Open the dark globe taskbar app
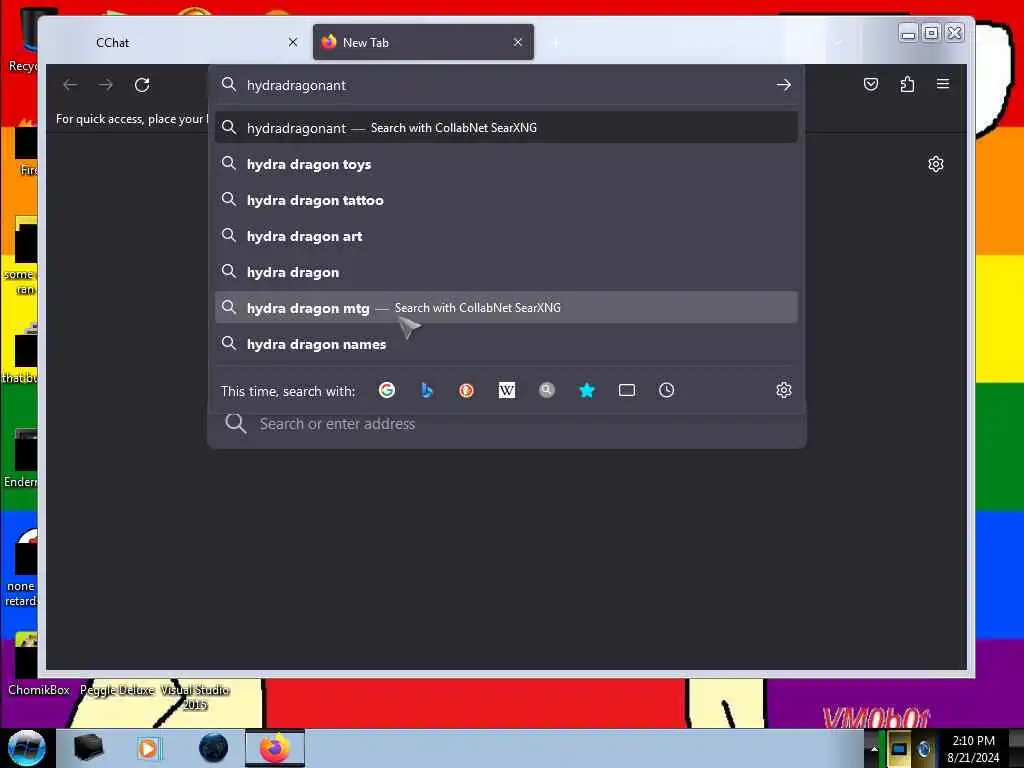 coord(214,748)
